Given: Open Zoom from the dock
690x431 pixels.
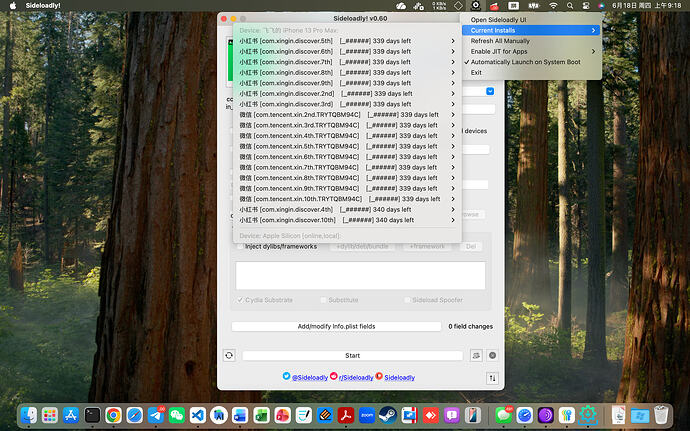Looking at the screenshot, I should click(367, 415).
